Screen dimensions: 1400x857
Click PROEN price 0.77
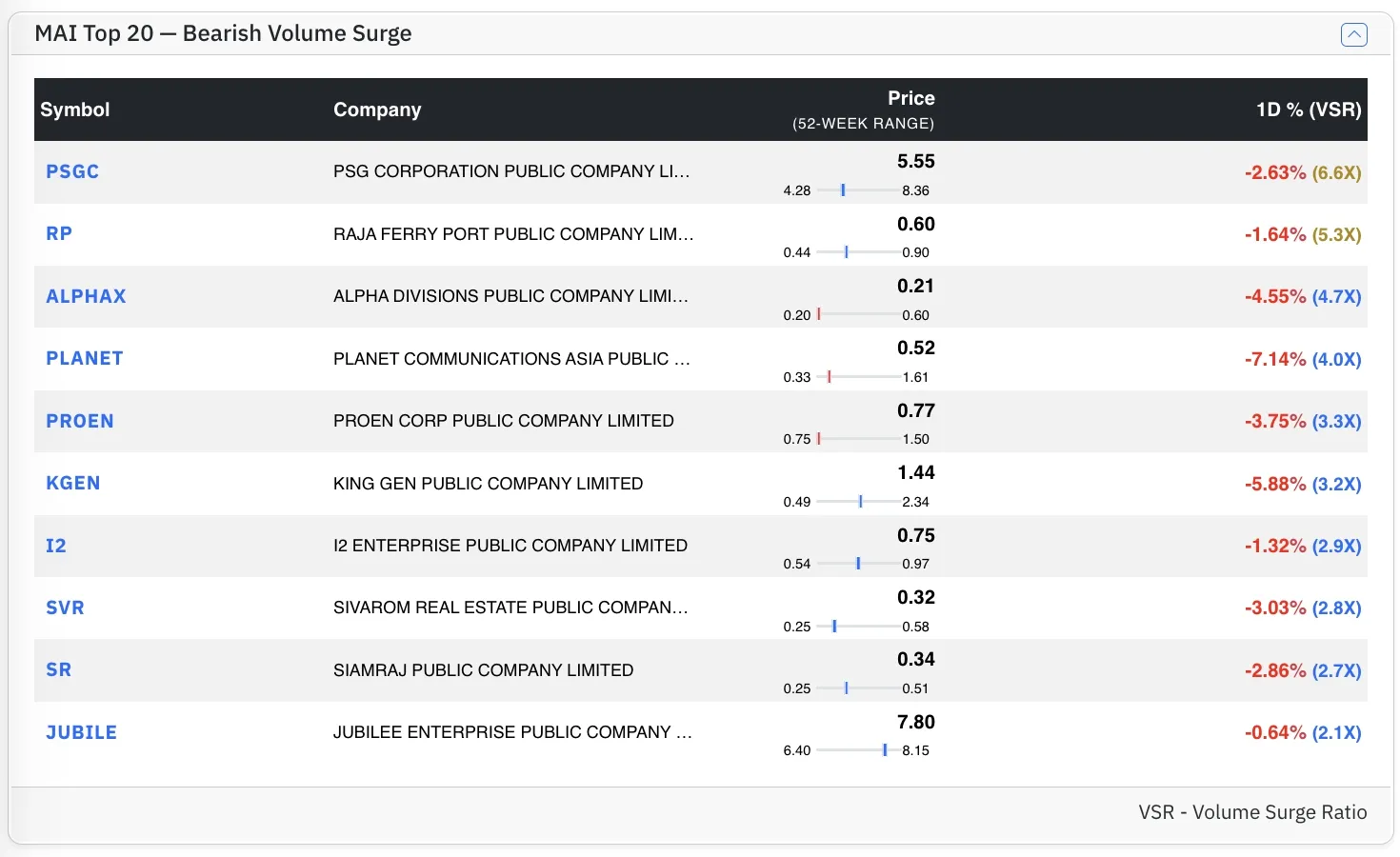coord(916,410)
